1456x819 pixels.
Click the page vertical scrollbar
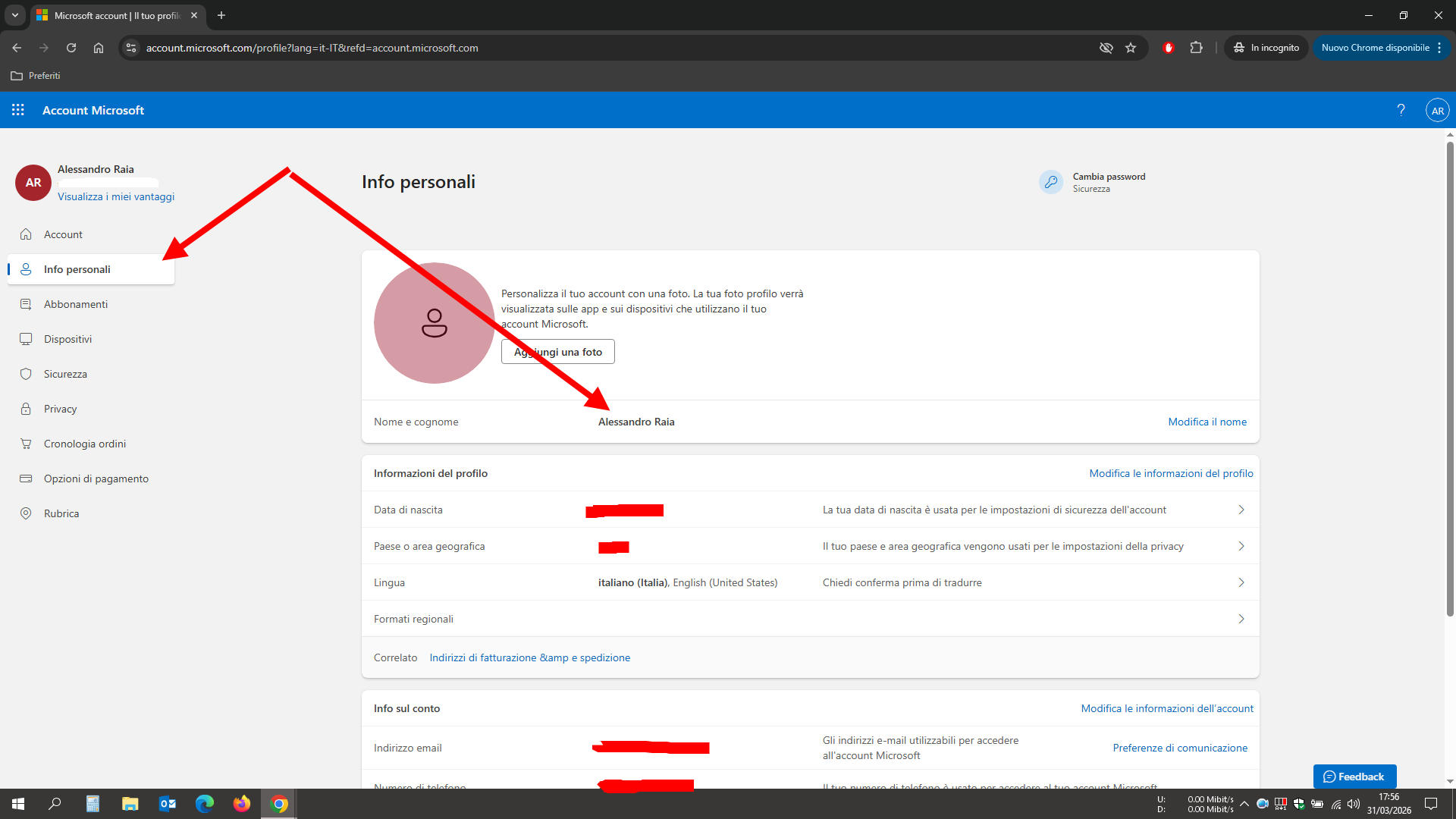click(1450, 379)
